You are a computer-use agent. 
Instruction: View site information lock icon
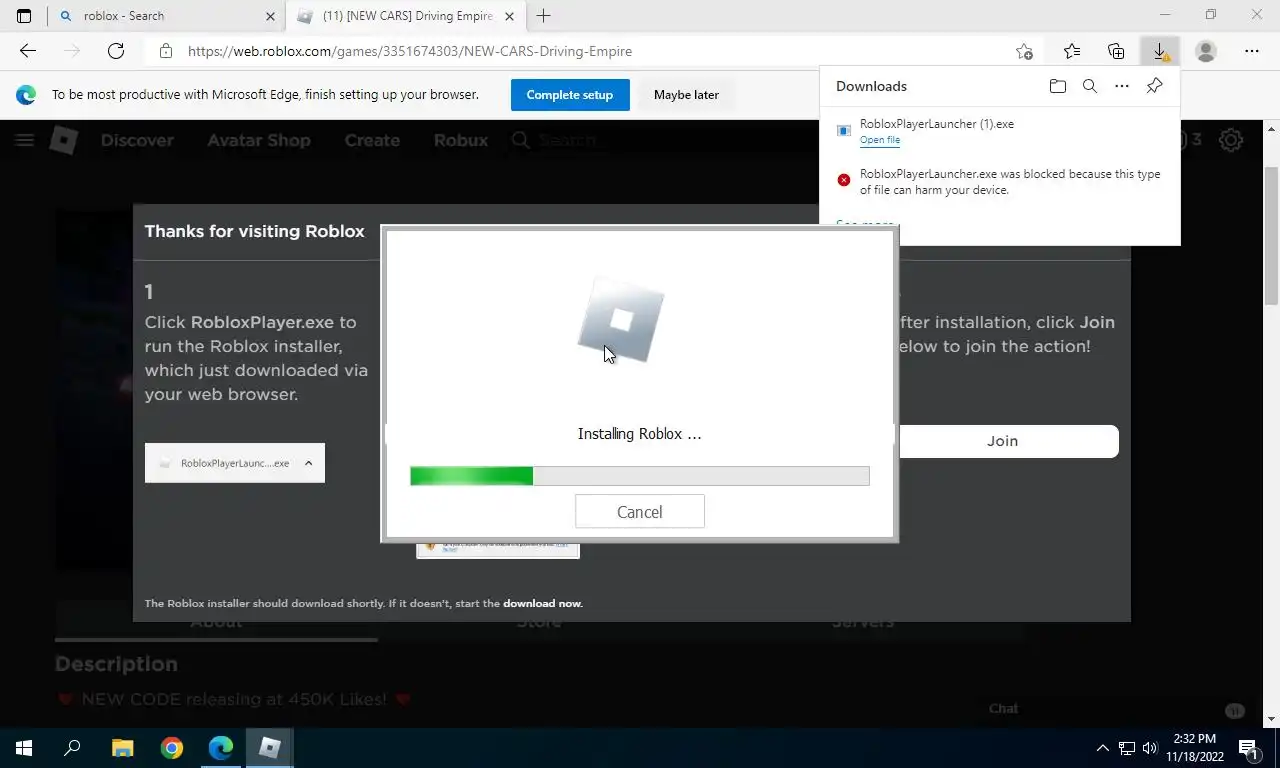coord(166,51)
